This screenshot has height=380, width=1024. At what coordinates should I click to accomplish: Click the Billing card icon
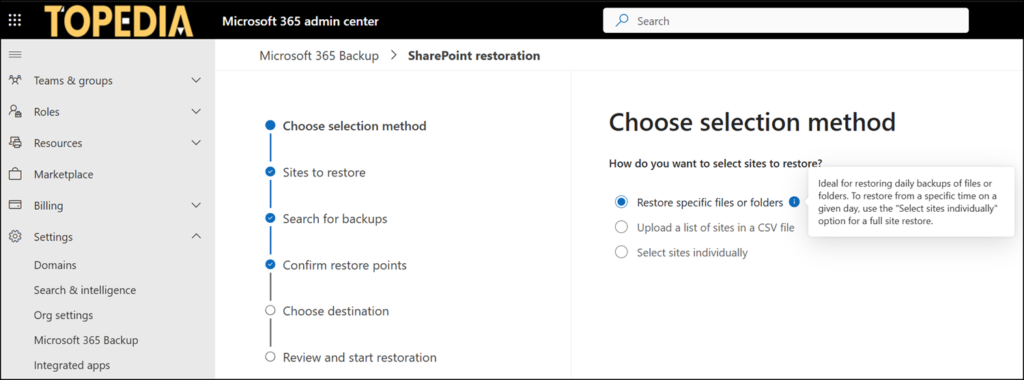tap(15, 206)
